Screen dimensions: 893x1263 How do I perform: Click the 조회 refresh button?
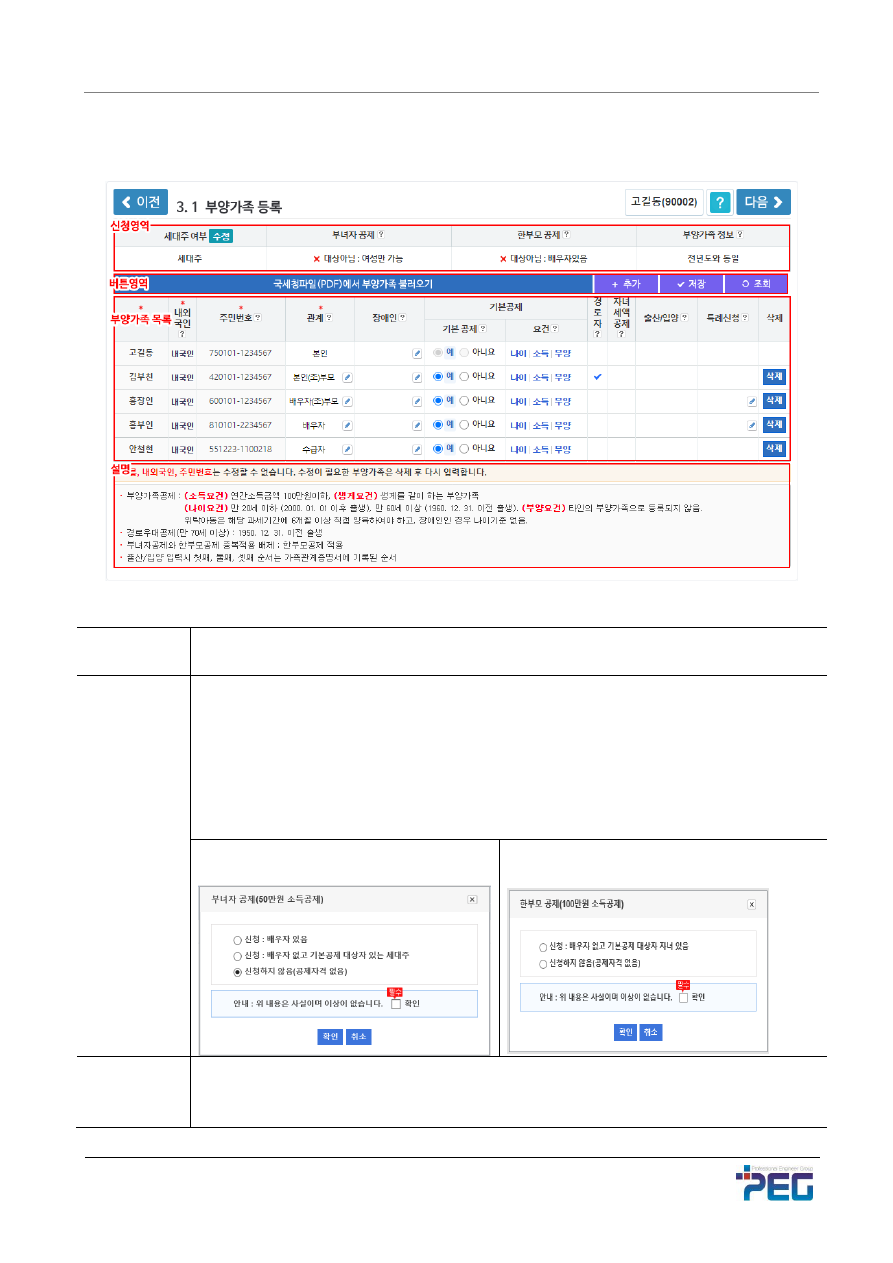tap(755, 284)
